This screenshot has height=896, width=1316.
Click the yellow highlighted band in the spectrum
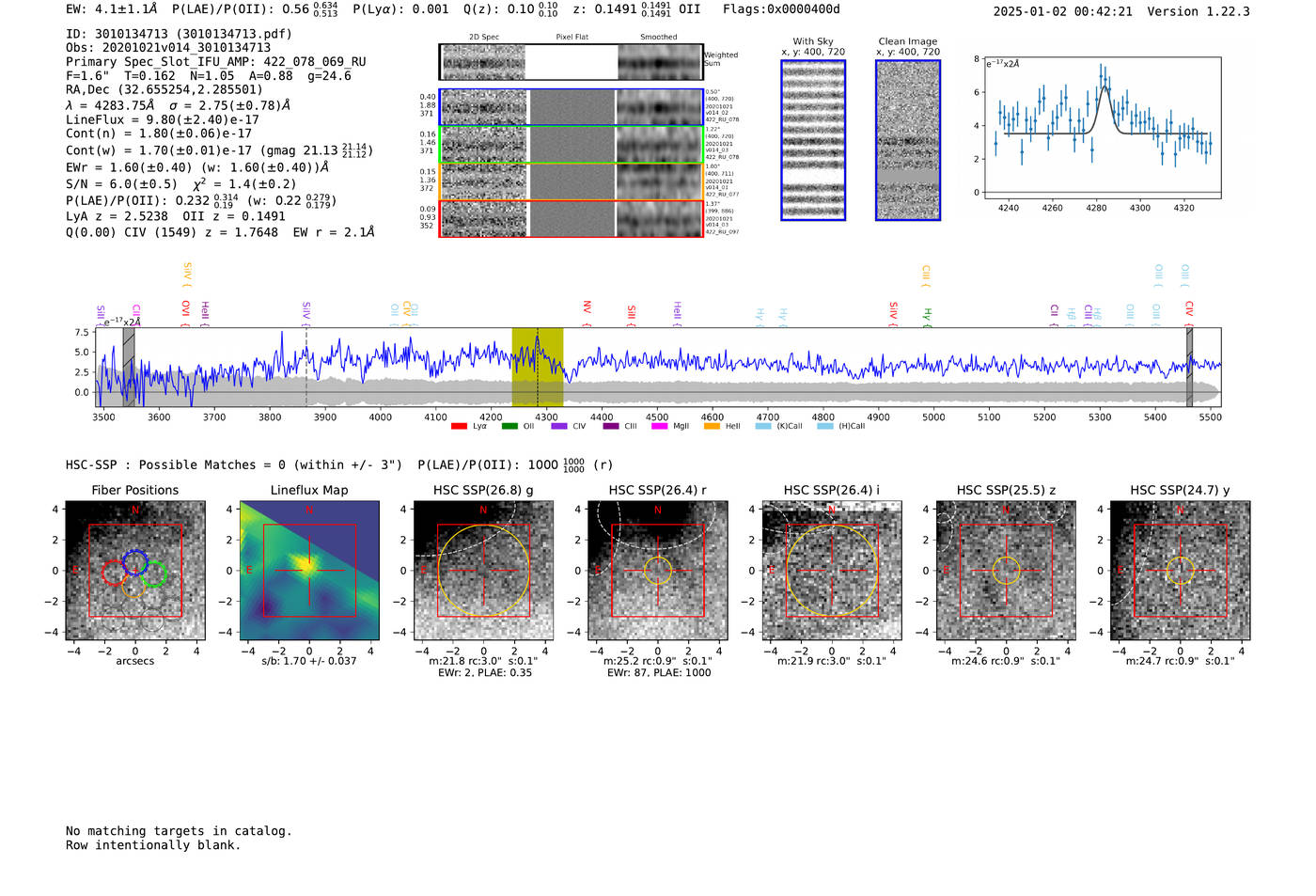tap(538, 367)
